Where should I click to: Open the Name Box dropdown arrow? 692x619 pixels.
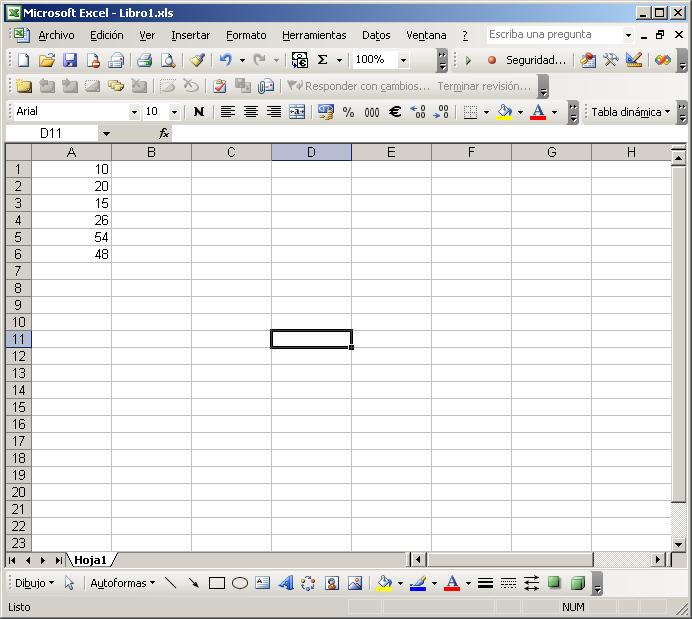[106, 133]
